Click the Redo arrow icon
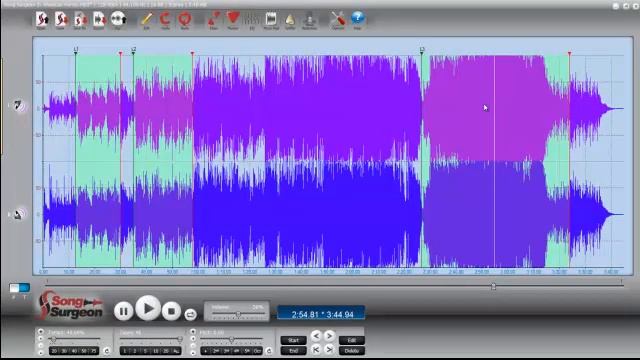 point(184,19)
